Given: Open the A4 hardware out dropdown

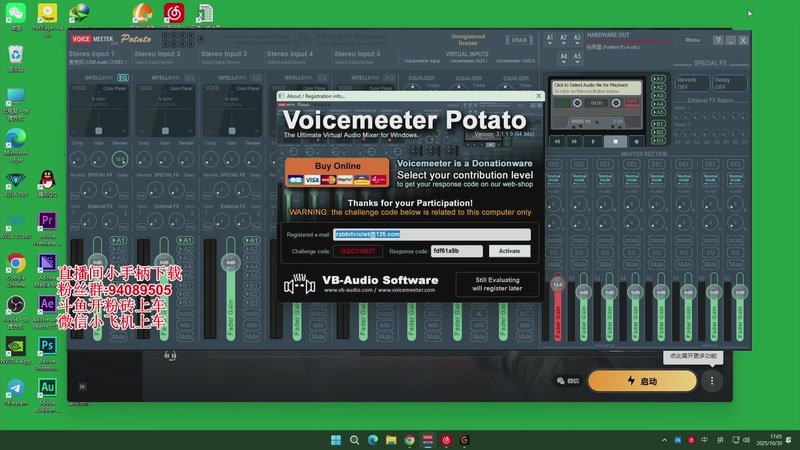Looking at the screenshot, I should coord(563,58).
